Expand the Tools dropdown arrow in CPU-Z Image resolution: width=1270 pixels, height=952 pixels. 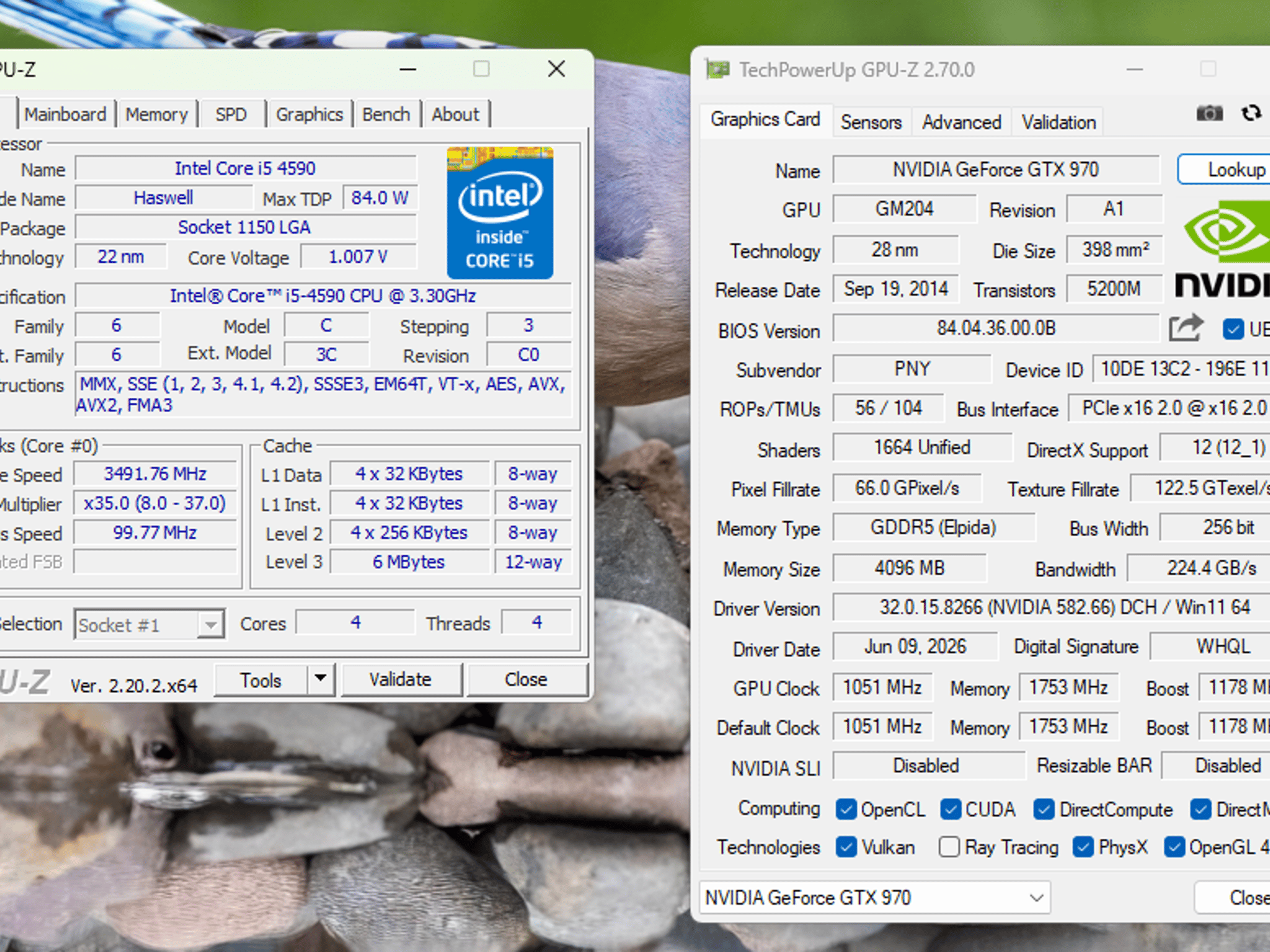click(321, 679)
